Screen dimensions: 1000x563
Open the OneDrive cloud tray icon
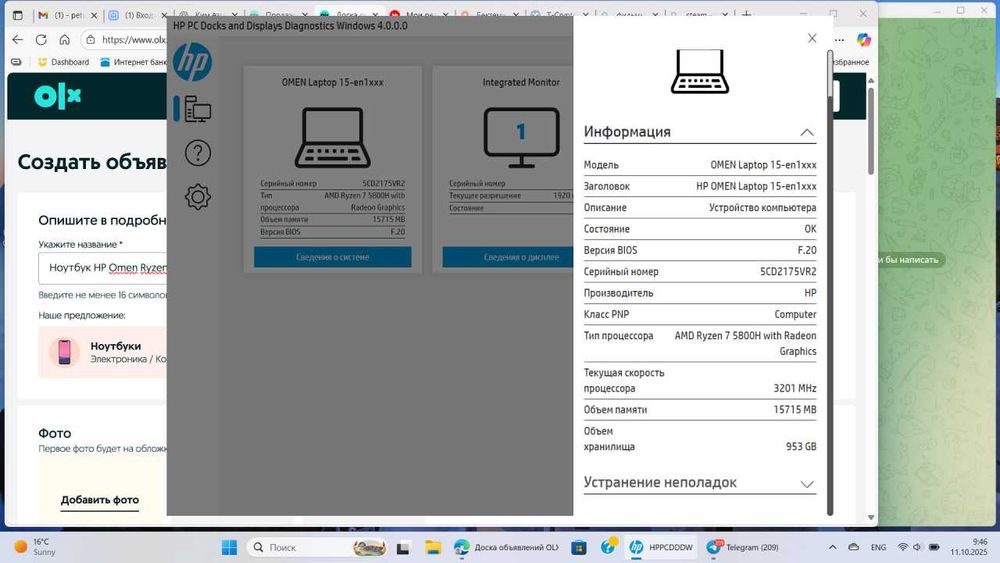click(x=853, y=547)
